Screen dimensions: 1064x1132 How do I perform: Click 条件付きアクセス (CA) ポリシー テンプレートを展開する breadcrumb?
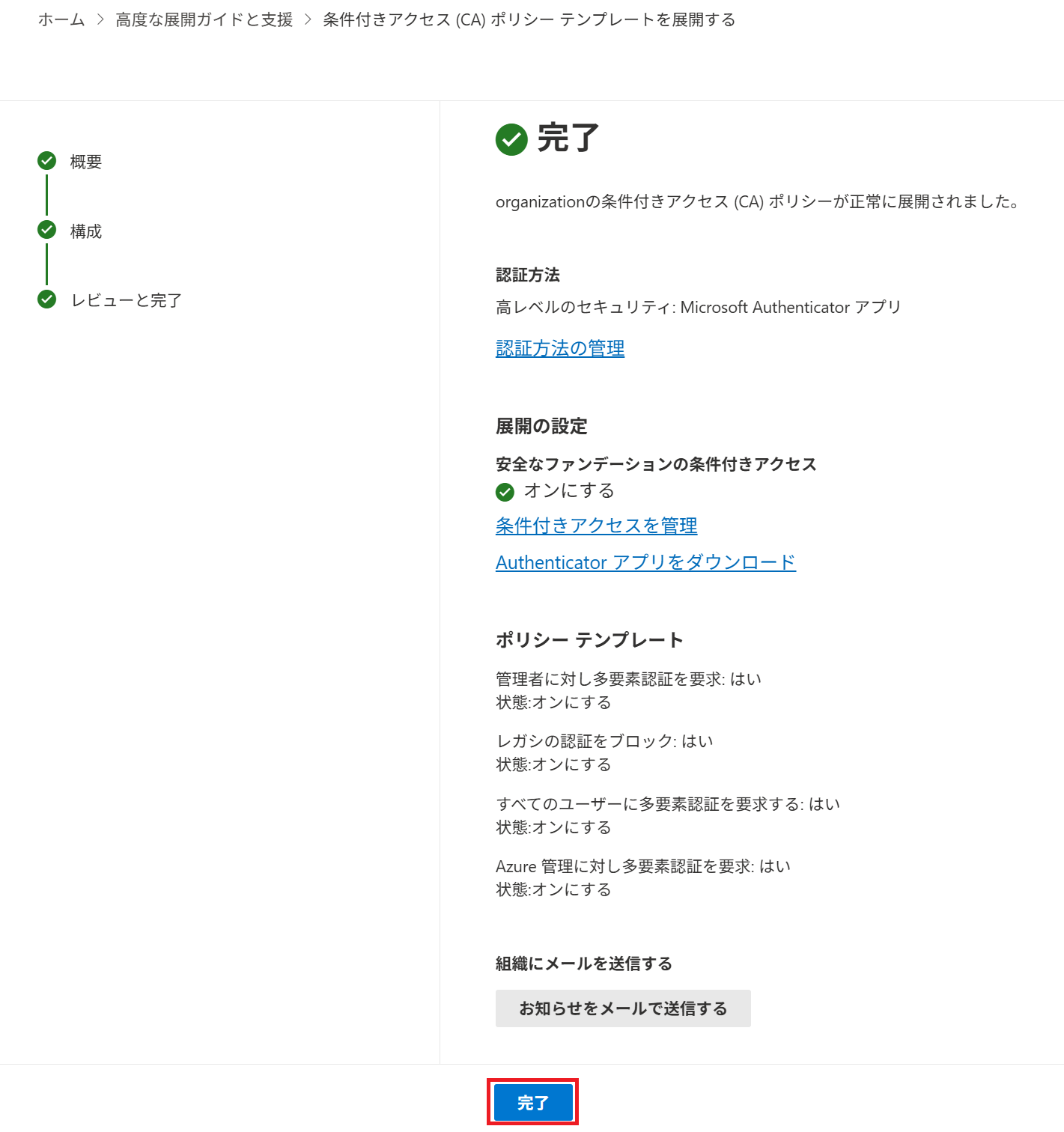pos(529,19)
